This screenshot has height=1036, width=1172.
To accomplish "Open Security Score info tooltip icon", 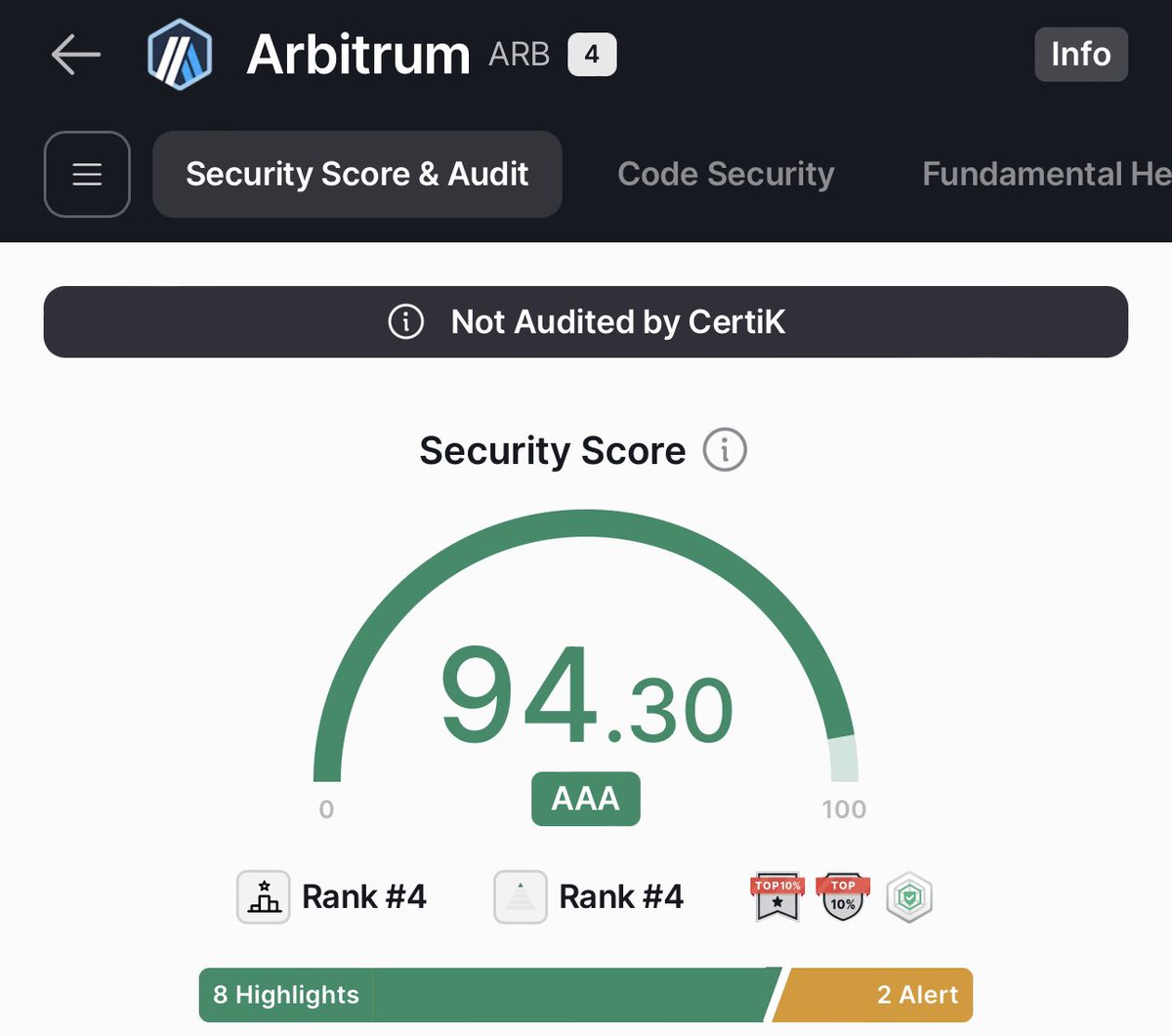I will click(x=725, y=450).
